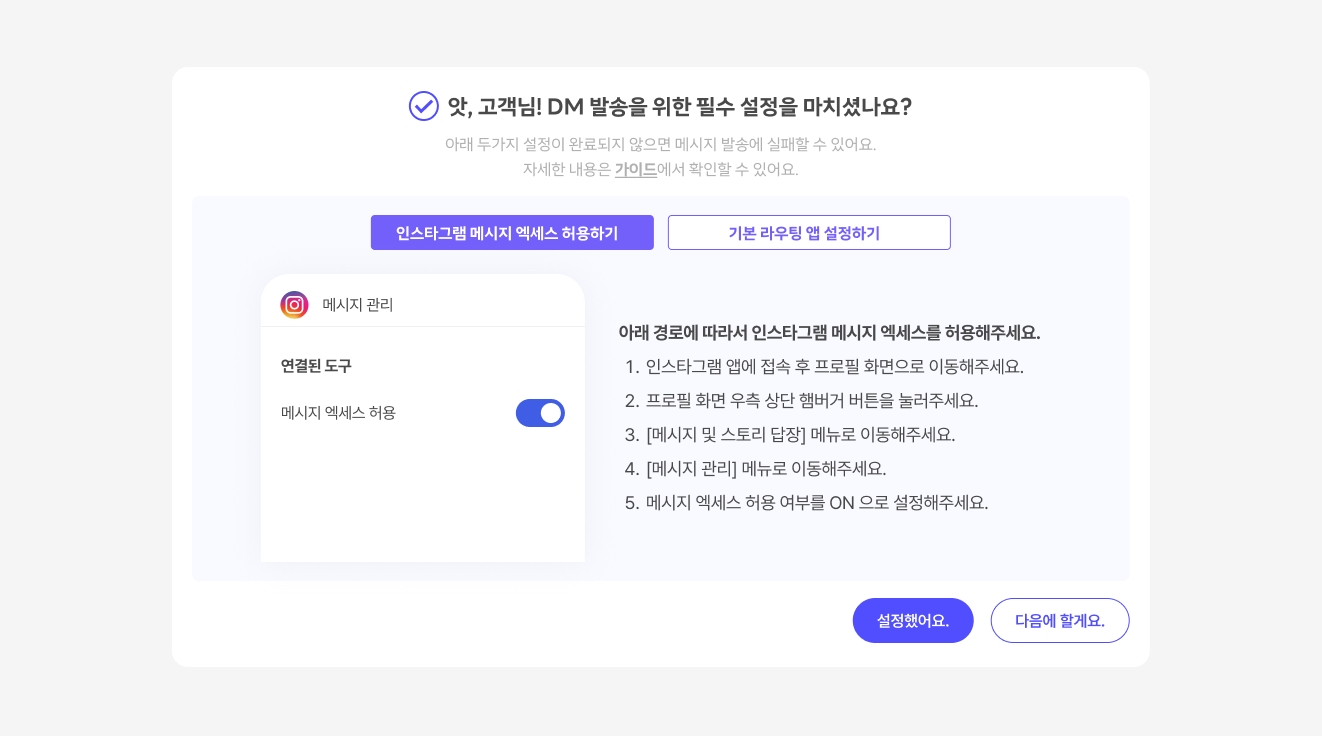
Task: Click step 1 about opening Instagram profile
Action: [x=834, y=366]
